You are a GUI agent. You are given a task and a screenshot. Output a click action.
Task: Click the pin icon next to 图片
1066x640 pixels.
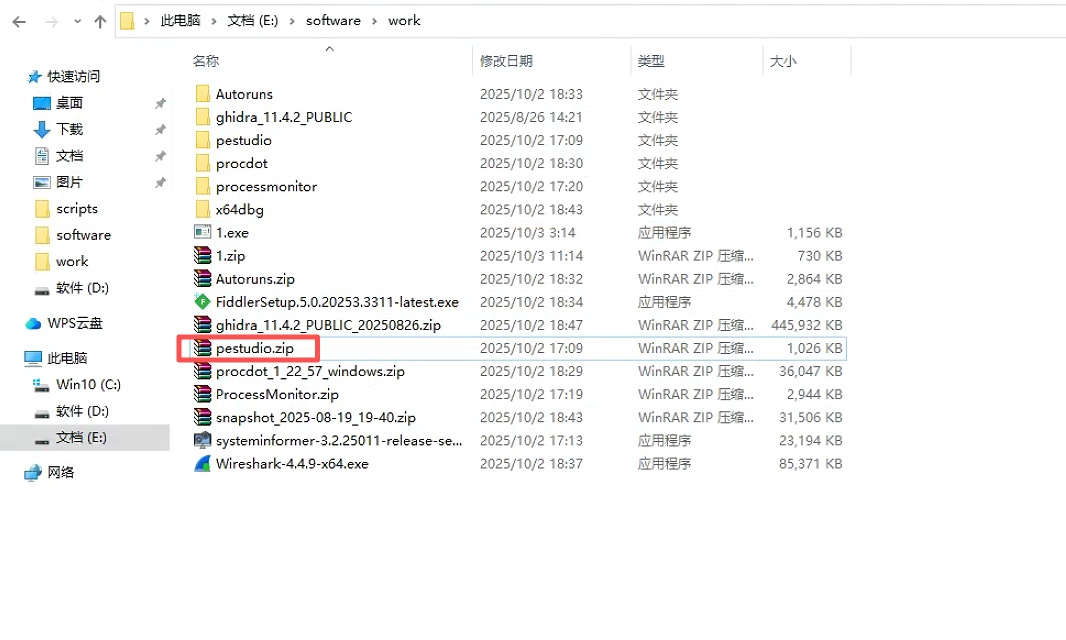coord(160,183)
